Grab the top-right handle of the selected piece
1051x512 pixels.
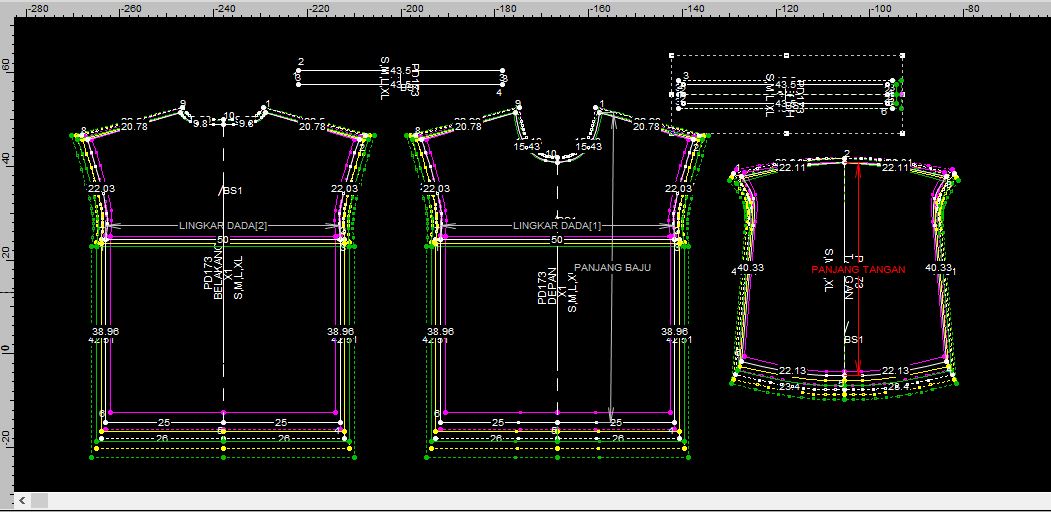tap(903, 55)
